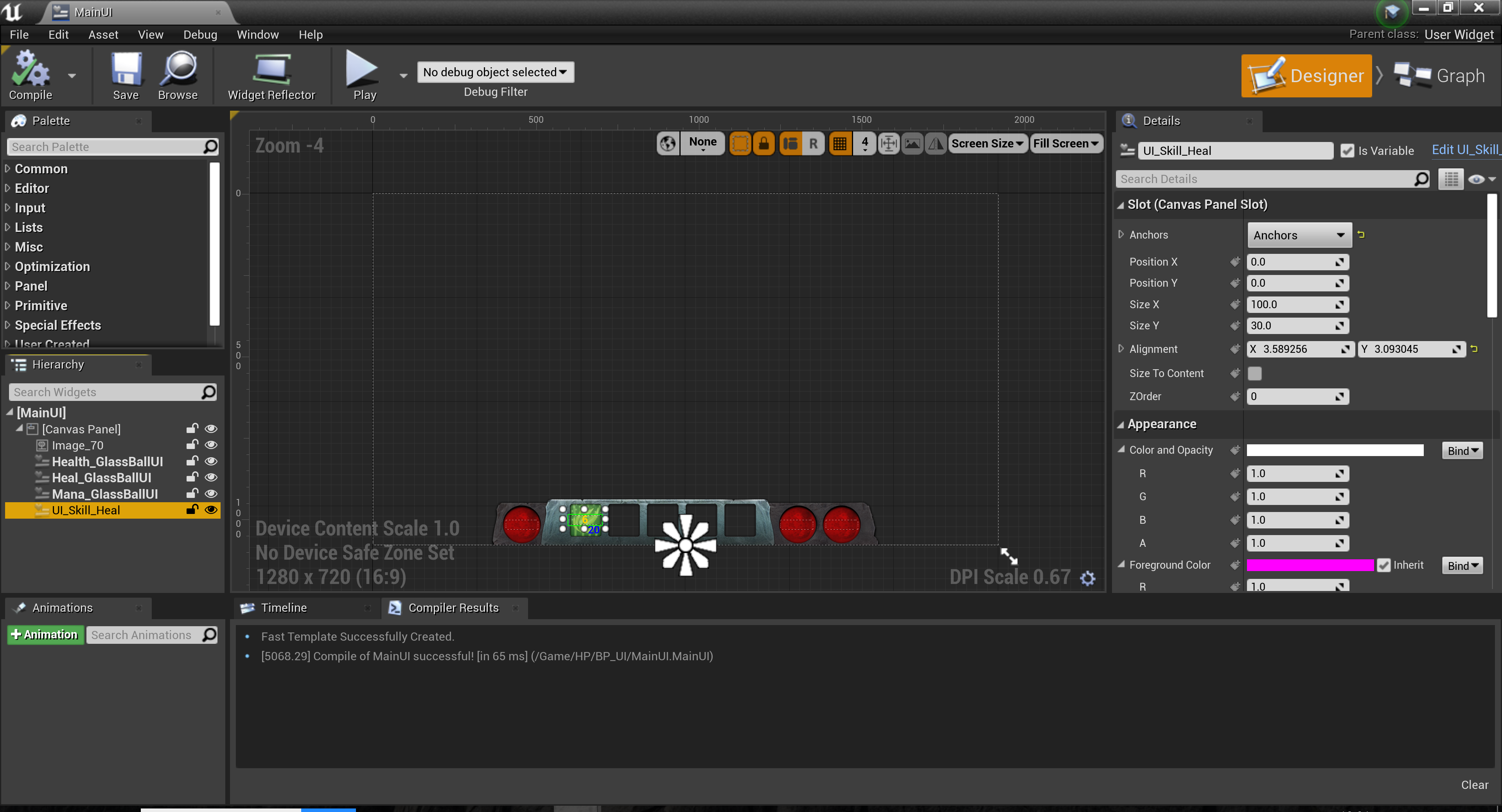Viewport: 1502px width, 812px height.
Task: Click the green Animation add button
Action: coord(45,635)
